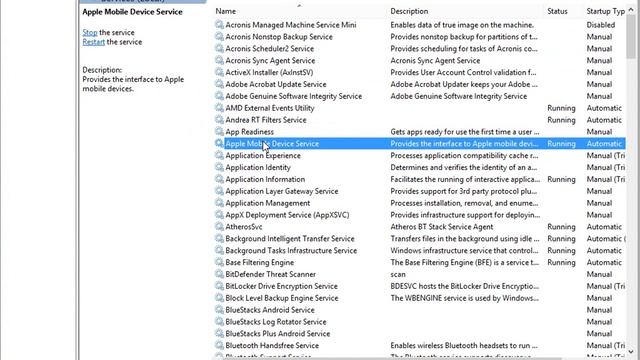Image resolution: width=640 pixels, height=360 pixels.
Task: Click the Automatic startup type for AtherosSvc
Action: coord(604,227)
